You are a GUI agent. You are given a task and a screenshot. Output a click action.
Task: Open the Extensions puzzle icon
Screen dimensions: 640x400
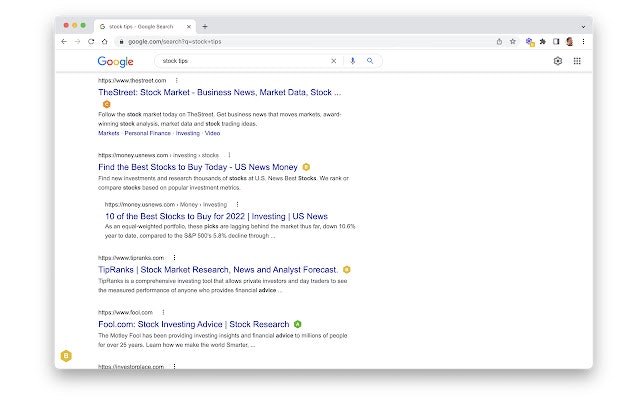[x=543, y=42]
